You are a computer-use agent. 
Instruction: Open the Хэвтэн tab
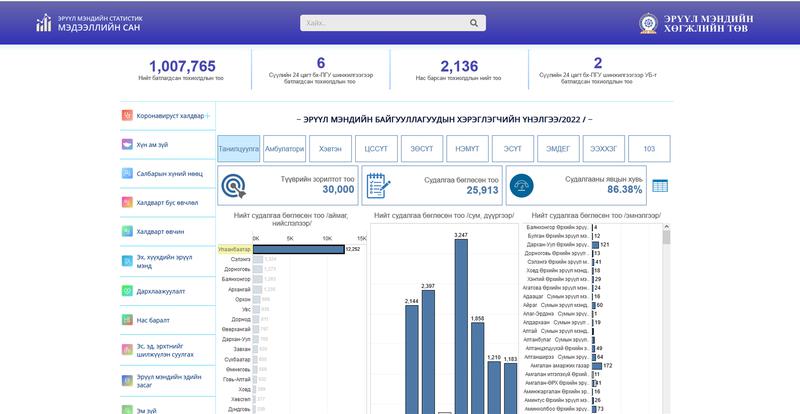[x=331, y=149]
